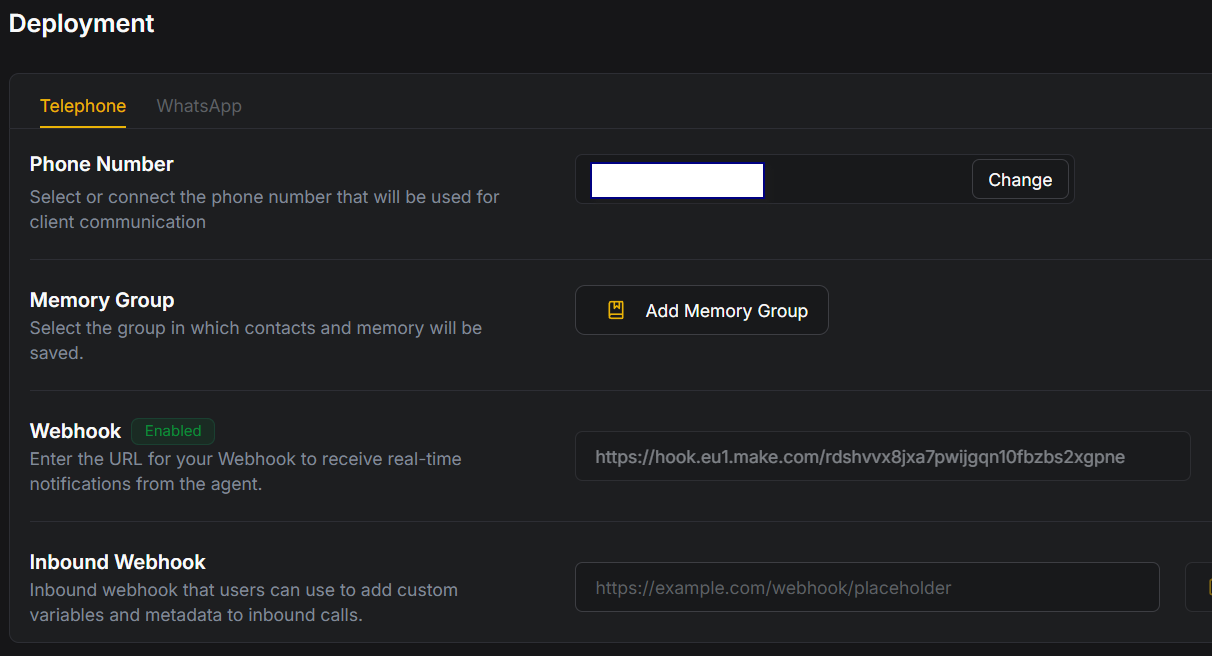Focus the Webhook URL input field
The width and height of the screenshot is (1212, 656).
coord(882,457)
